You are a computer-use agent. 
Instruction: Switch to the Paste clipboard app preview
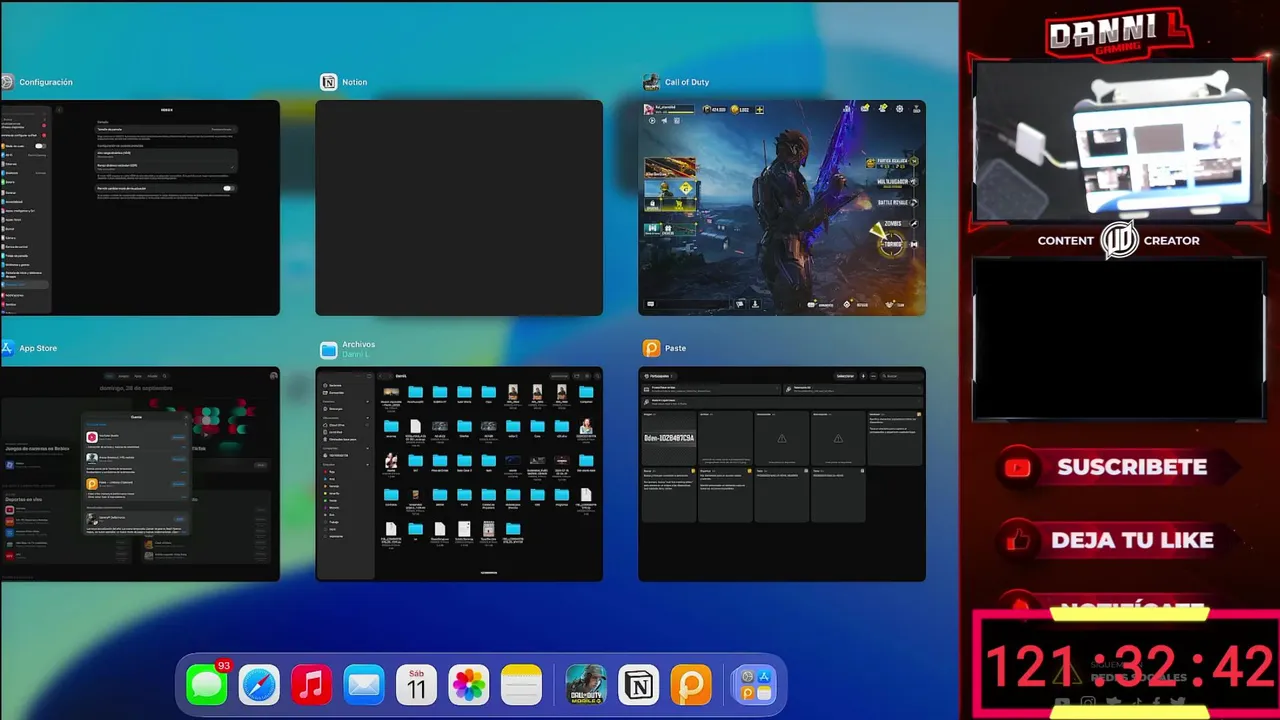coord(782,474)
